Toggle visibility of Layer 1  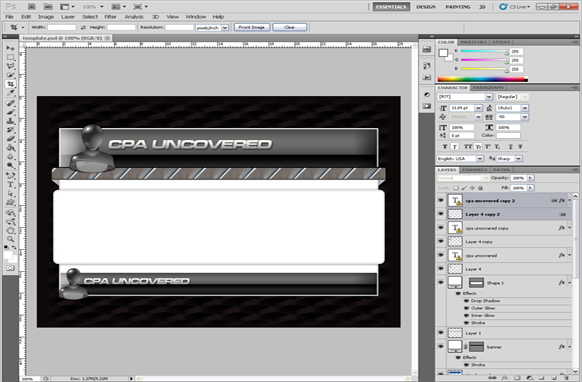coord(441,333)
